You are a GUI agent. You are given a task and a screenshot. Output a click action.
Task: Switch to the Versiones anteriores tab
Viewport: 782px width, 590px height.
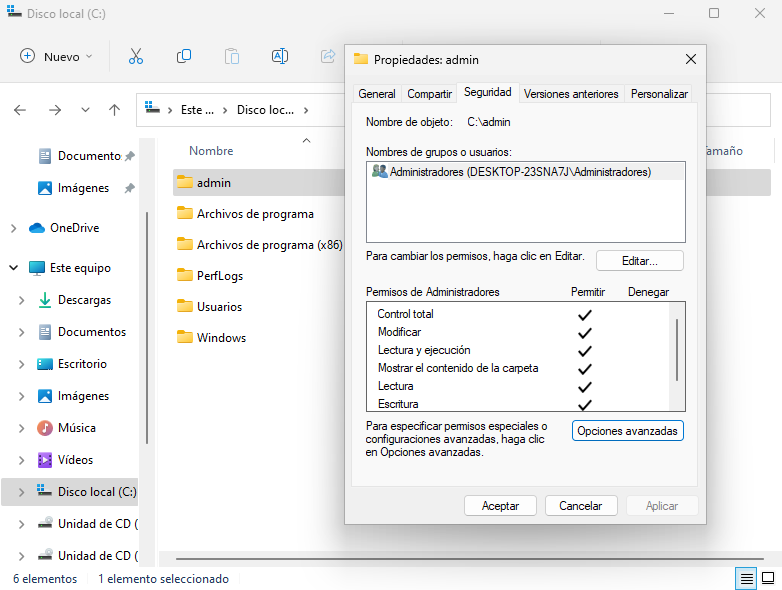point(571,94)
